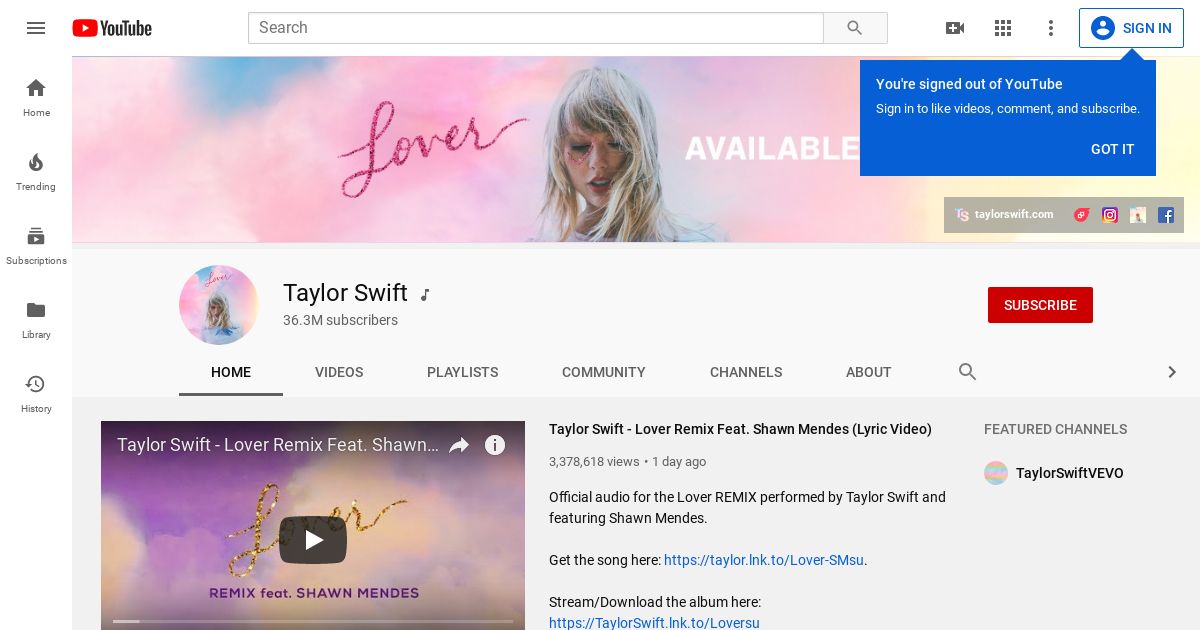The height and width of the screenshot is (630, 1200).
Task: Open the YouTube apps grid
Action: 1003,28
